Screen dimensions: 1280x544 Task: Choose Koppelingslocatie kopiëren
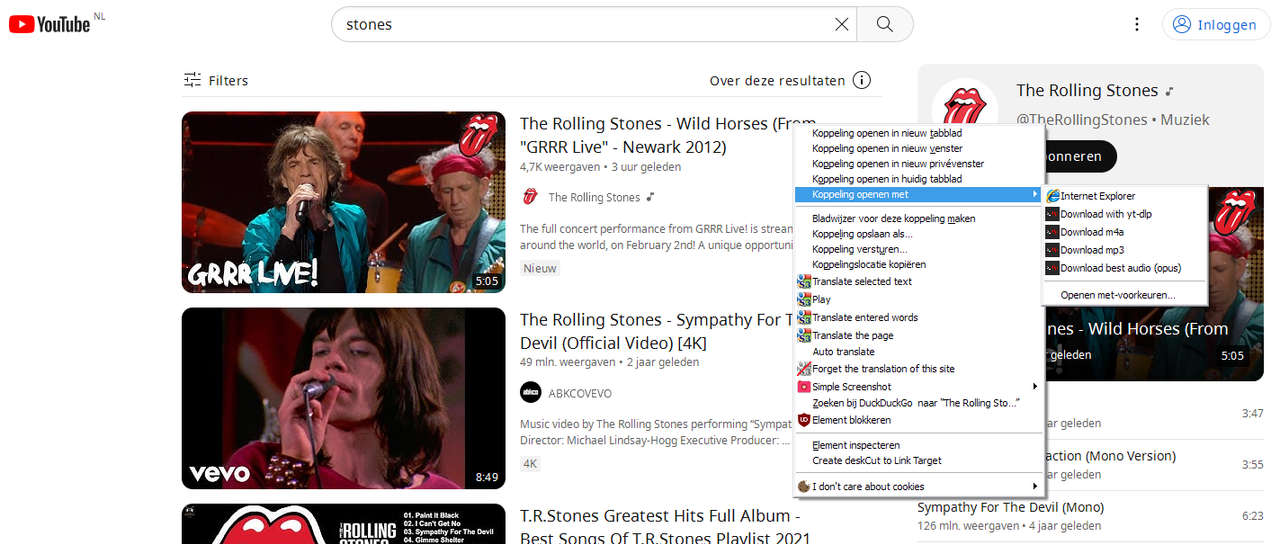[x=918, y=264]
